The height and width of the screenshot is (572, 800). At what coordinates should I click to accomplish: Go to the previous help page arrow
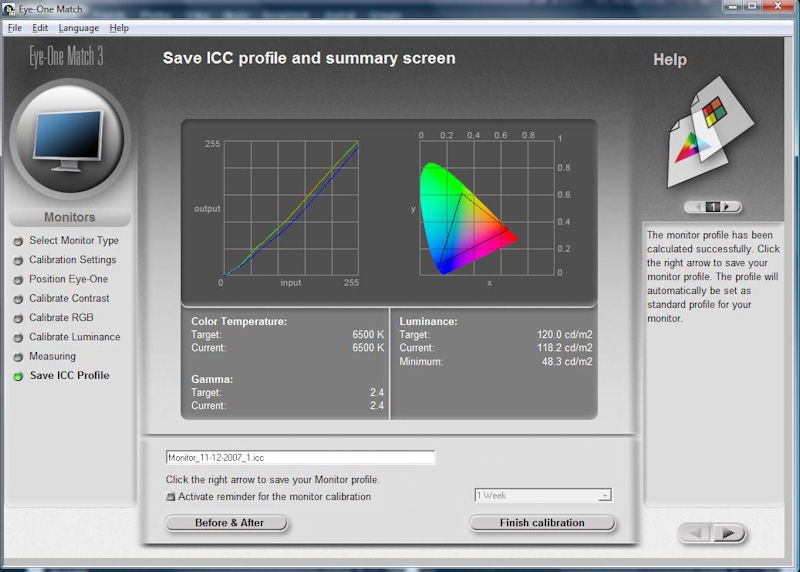point(697,207)
